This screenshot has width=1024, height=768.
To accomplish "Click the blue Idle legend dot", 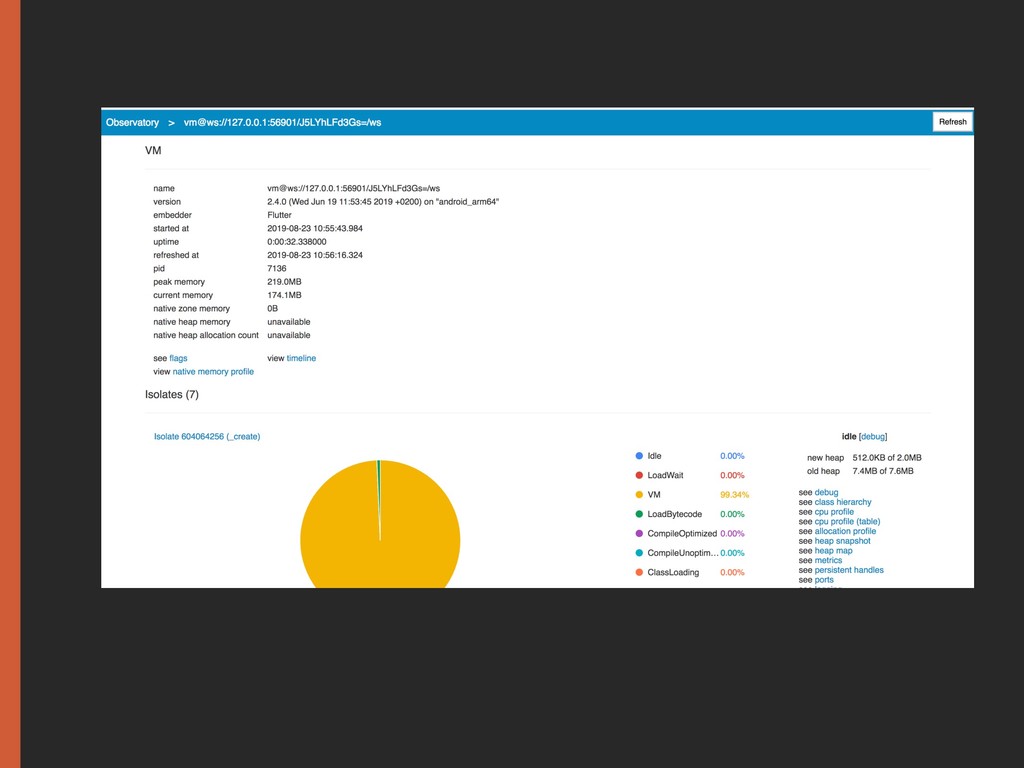I will point(639,456).
